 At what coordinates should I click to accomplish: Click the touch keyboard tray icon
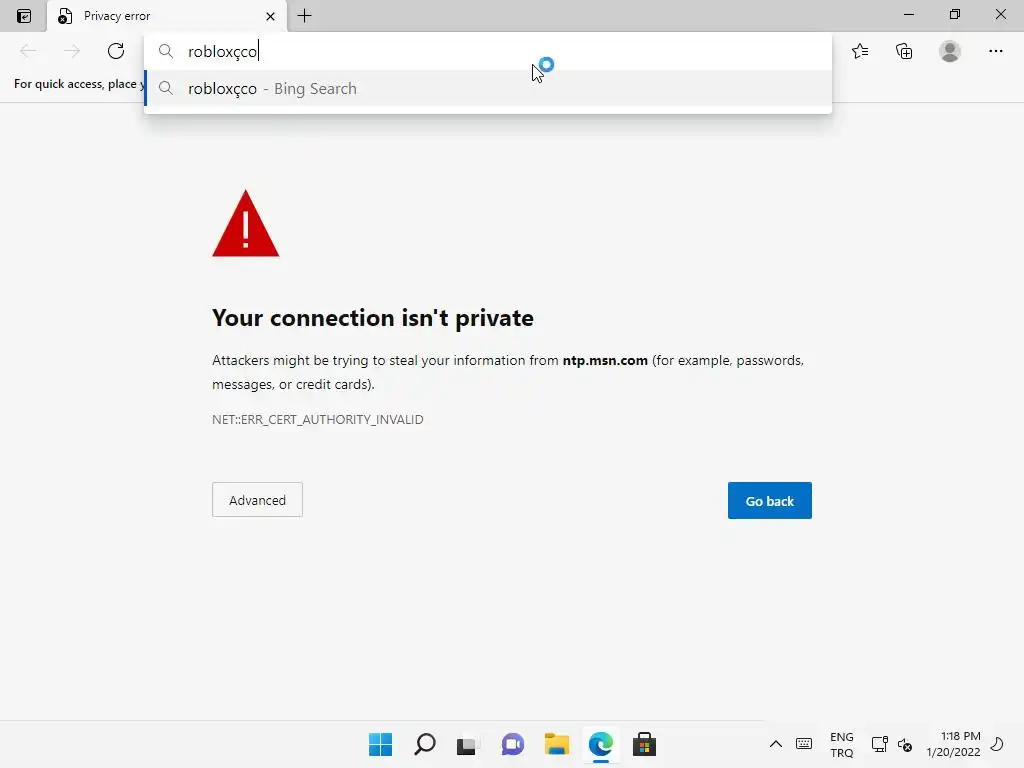pos(804,744)
